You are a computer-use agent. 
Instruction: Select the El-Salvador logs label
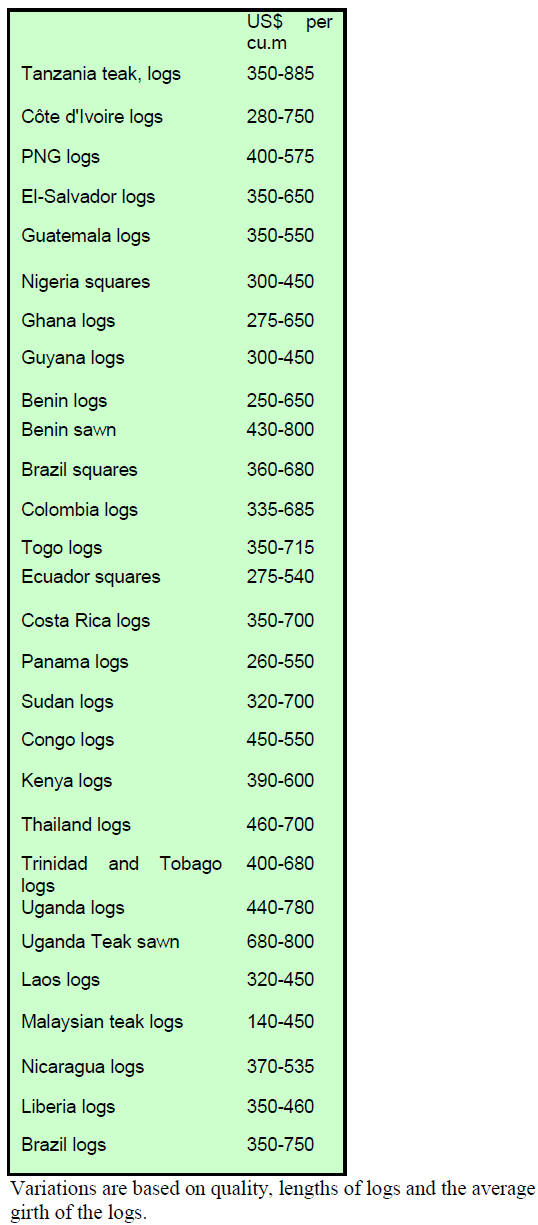[88, 197]
